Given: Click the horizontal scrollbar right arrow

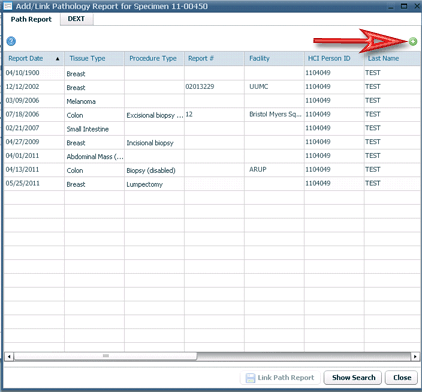Looking at the screenshot, I should pyautogui.click(x=415, y=356).
